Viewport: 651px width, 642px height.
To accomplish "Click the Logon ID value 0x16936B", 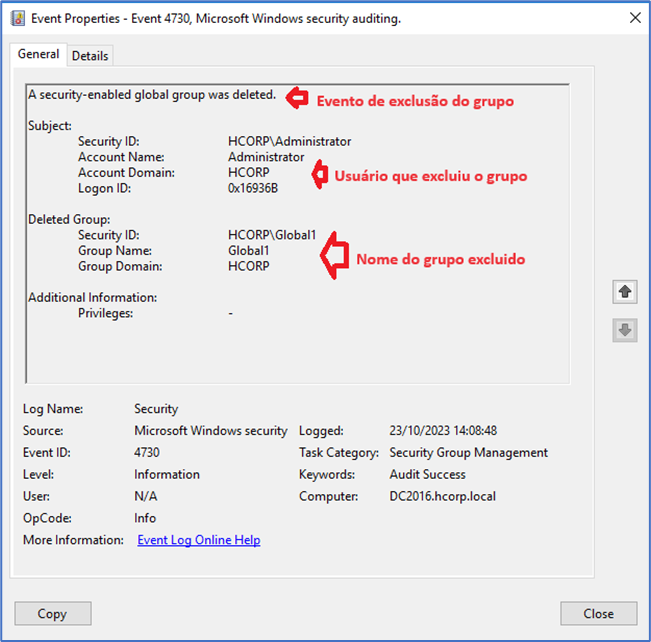I will [x=253, y=188].
